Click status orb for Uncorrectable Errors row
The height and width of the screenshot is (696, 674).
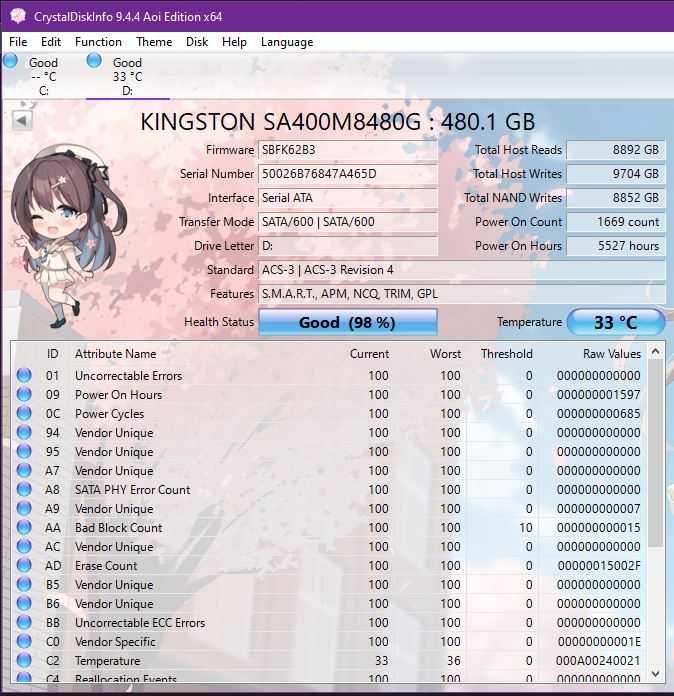click(24, 376)
